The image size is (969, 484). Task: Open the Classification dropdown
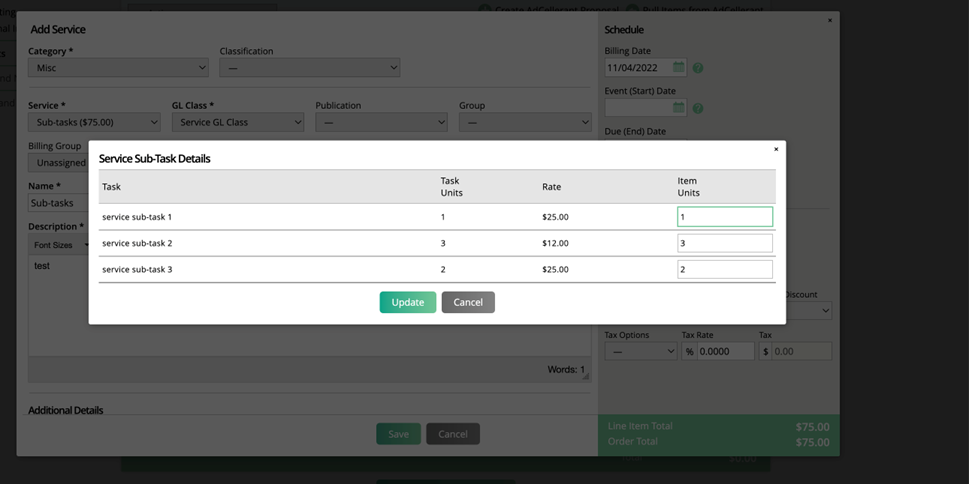(309, 68)
